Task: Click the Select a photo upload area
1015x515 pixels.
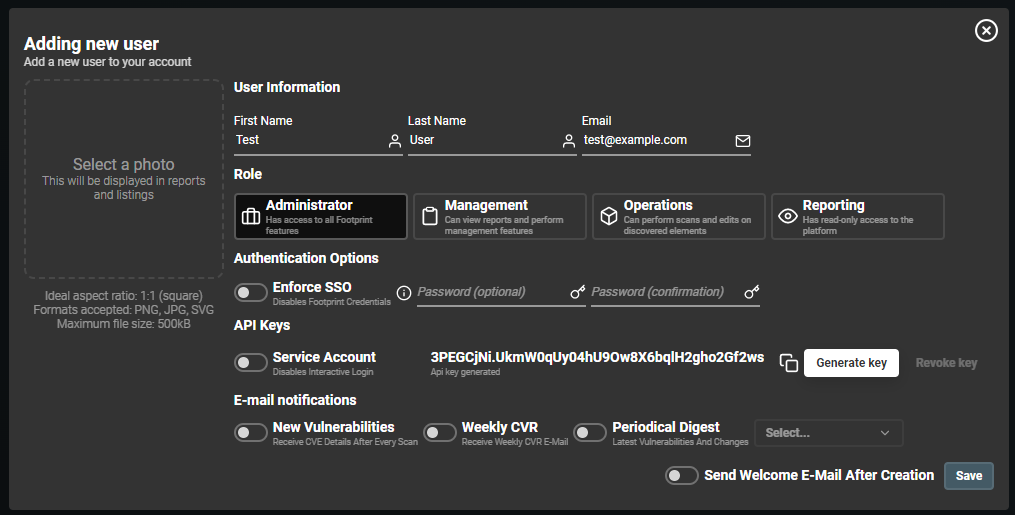Action: point(124,178)
